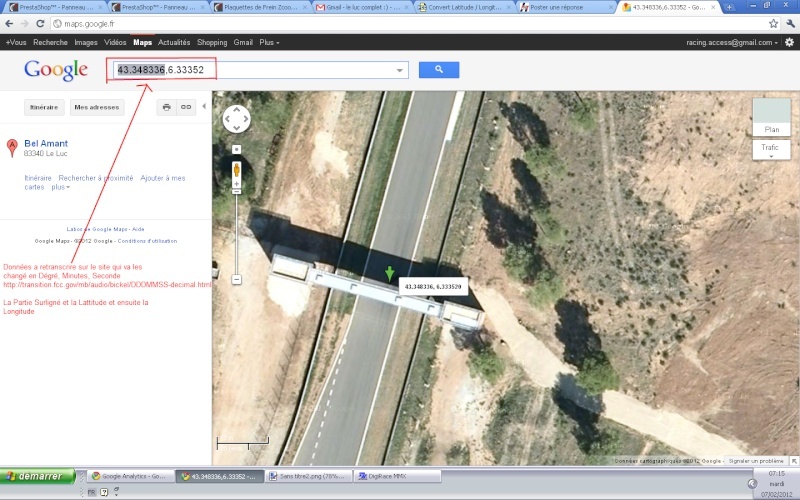Go forward with the browser forward arrow
This screenshot has height=500, width=800.
[24, 24]
